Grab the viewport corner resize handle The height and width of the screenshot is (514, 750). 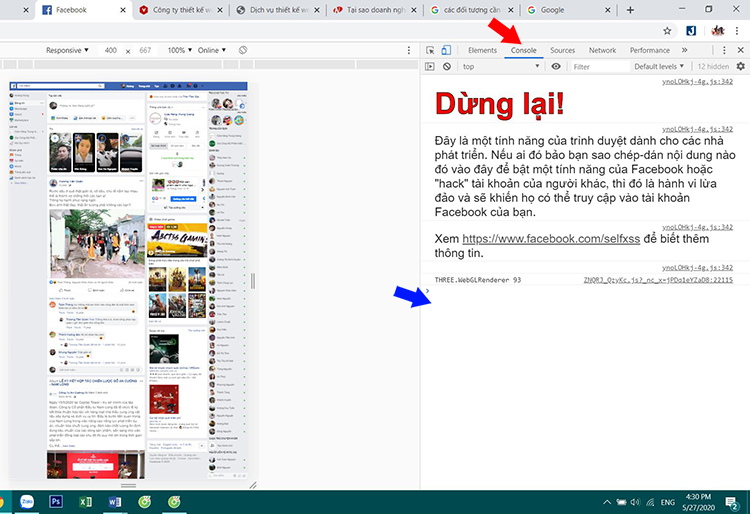[253, 485]
